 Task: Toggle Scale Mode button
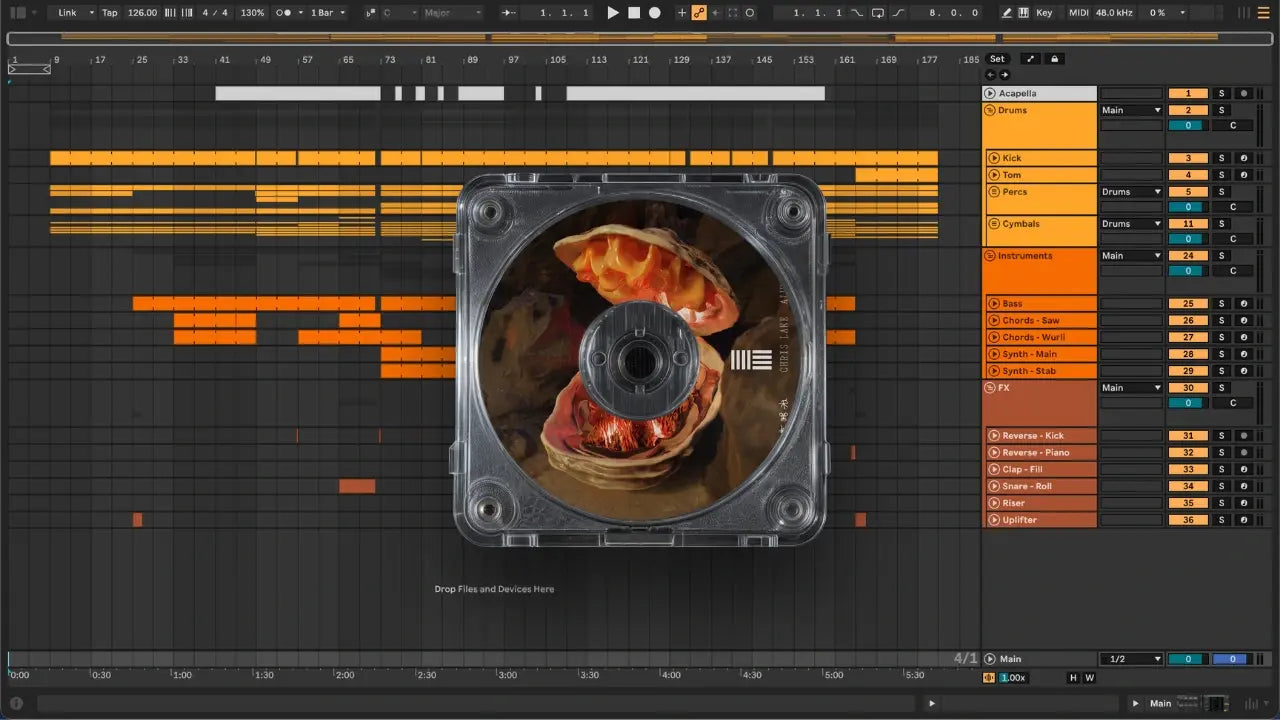(370, 13)
